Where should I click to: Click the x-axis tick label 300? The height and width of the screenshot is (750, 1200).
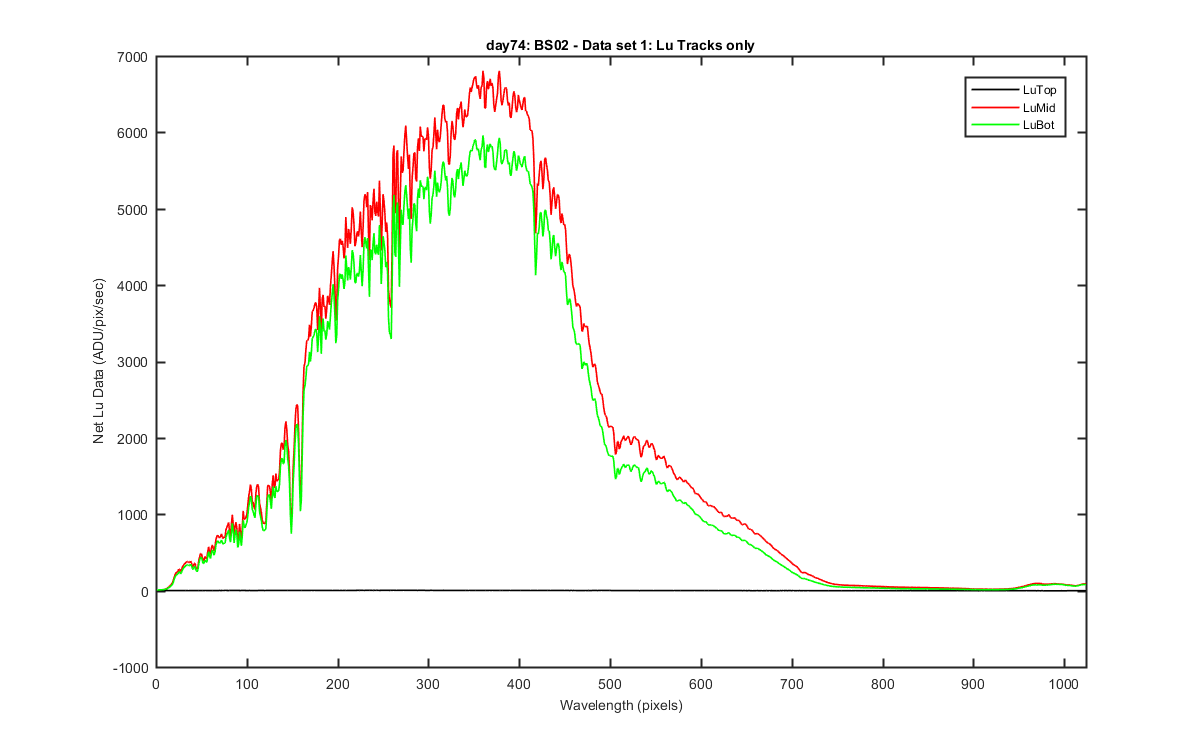(428, 684)
